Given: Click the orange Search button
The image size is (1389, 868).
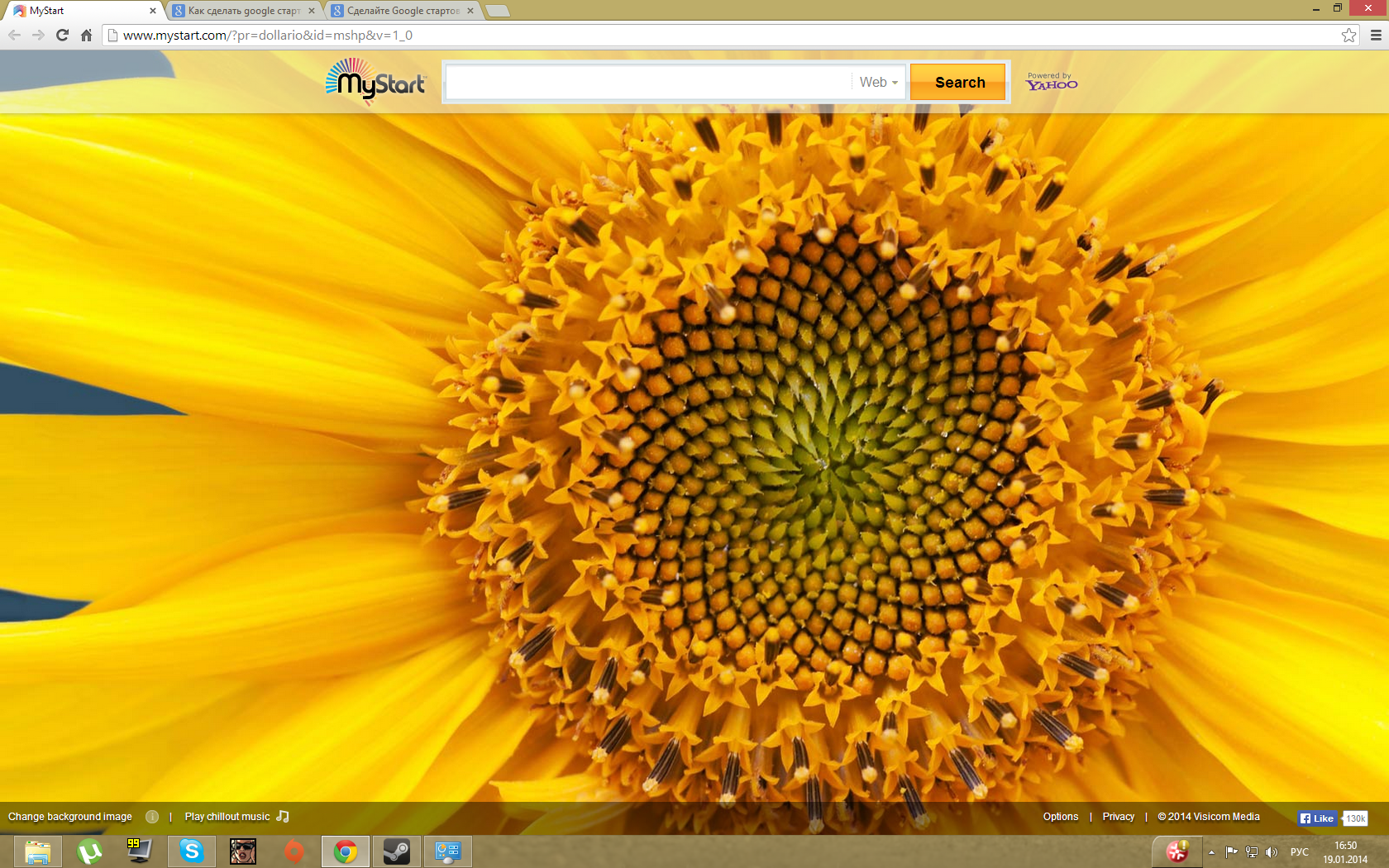Looking at the screenshot, I should (958, 82).
